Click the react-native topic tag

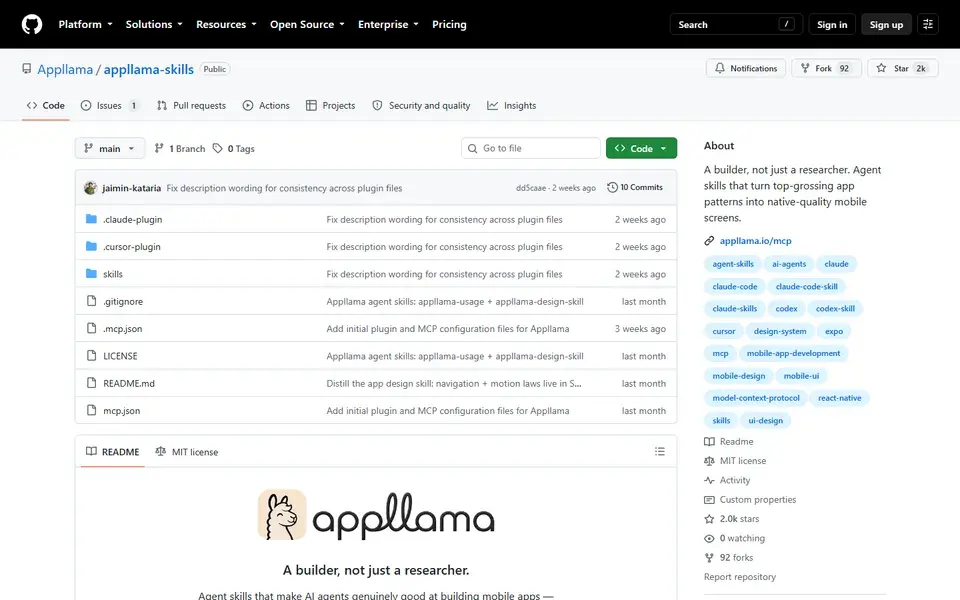point(839,398)
